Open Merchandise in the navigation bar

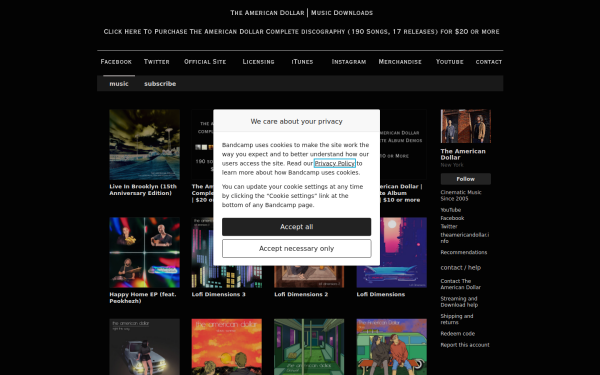pyautogui.click(x=400, y=62)
